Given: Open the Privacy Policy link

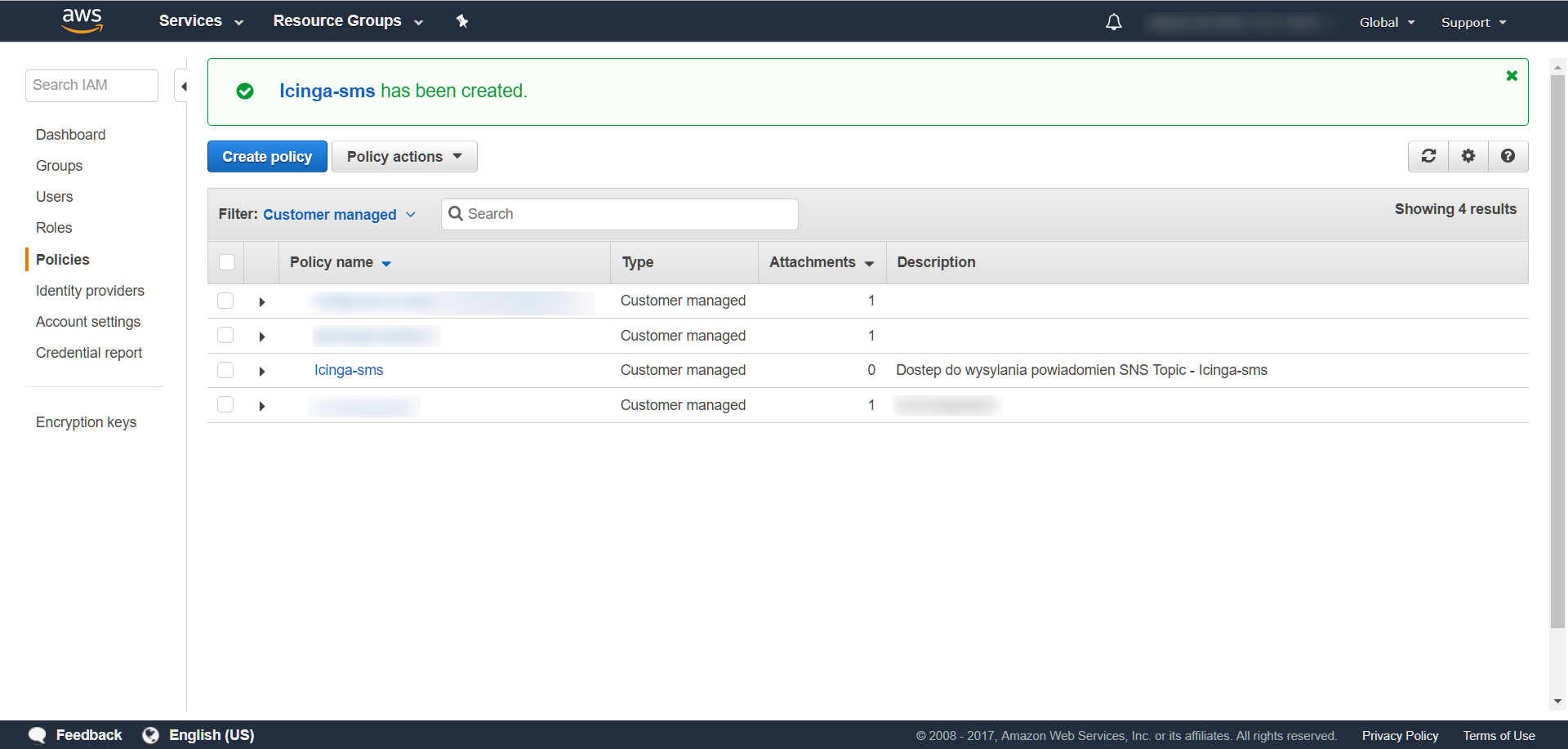Looking at the screenshot, I should point(1400,736).
